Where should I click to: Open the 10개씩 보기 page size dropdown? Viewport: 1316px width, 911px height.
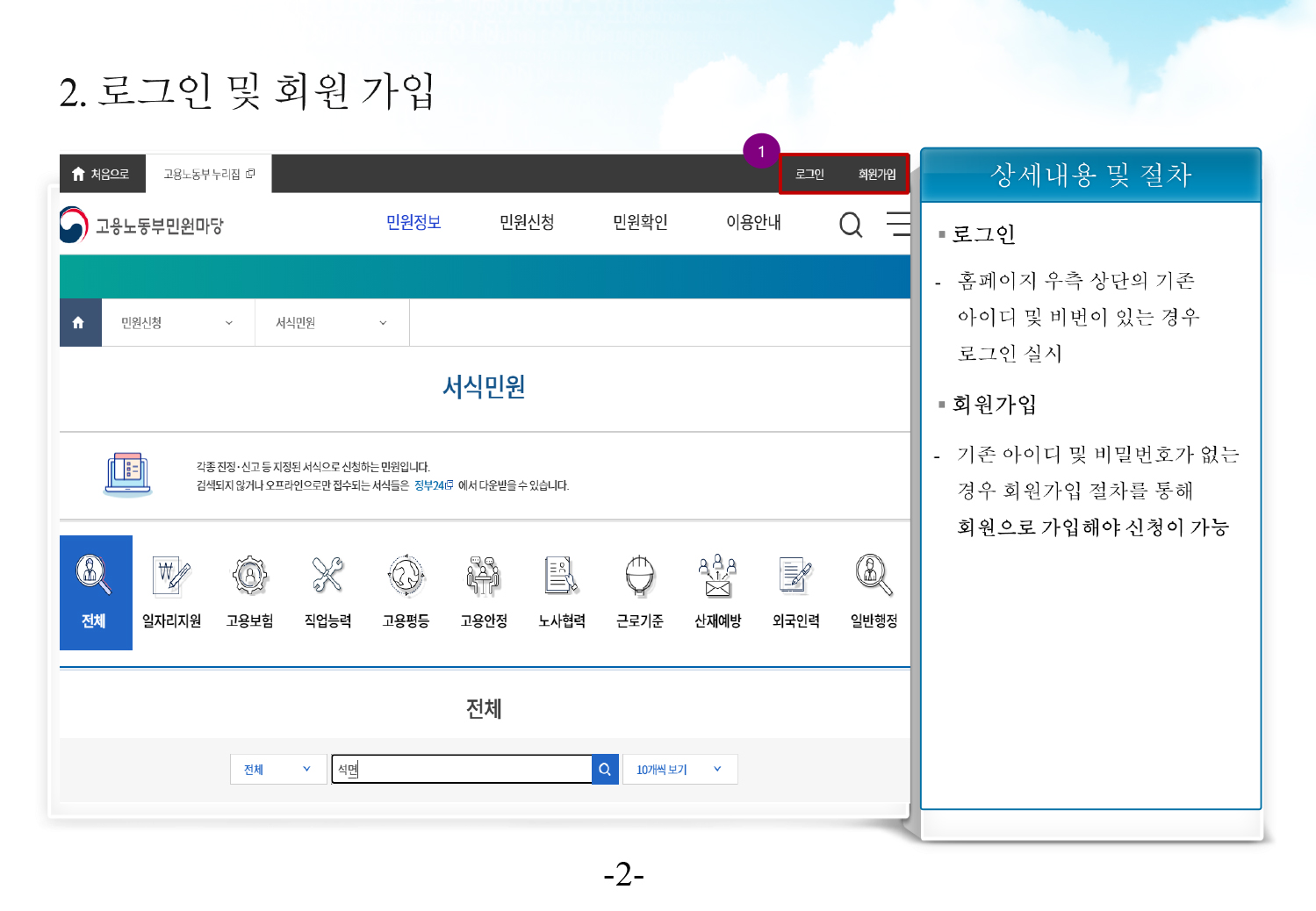pos(680,770)
